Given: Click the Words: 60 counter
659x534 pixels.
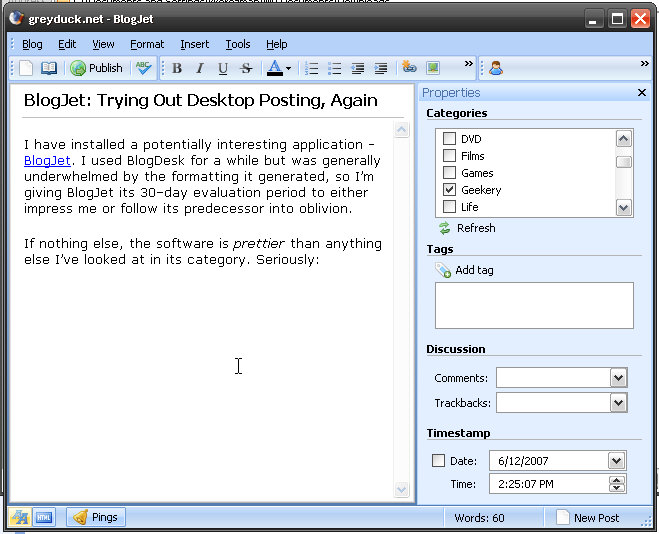Looking at the screenshot, I should pyautogui.click(x=480, y=518).
